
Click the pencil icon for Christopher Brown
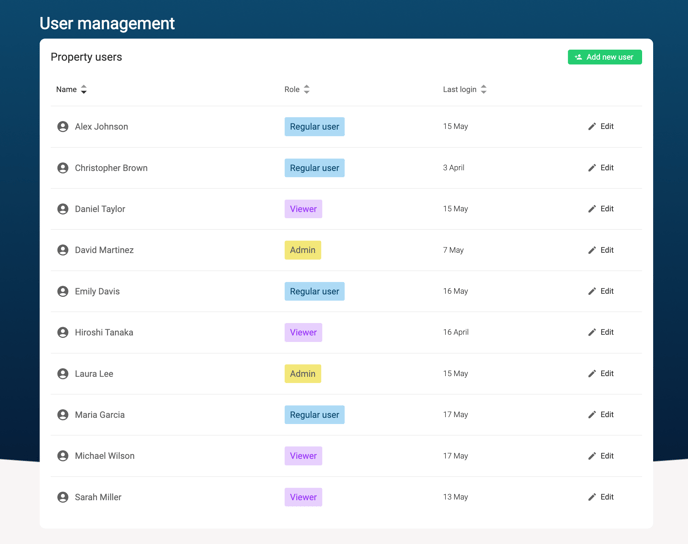pos(592,168)
